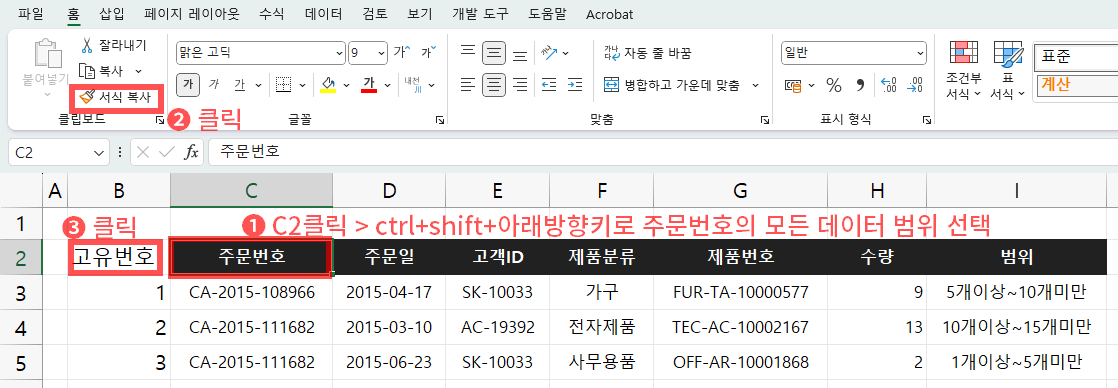Increase font size with 가^ icon

402,52
